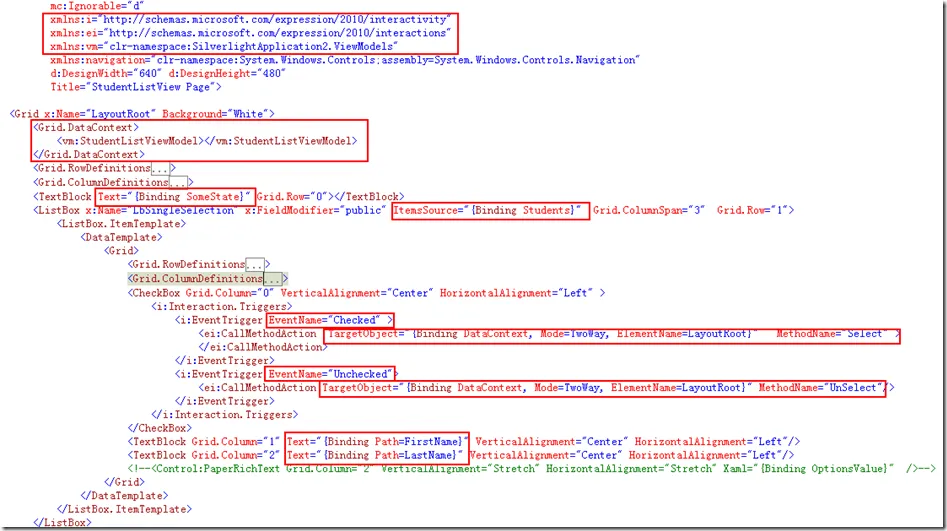
Task: Click CheckBox Grid.Column="0" tag
Action: click(201, 293)
